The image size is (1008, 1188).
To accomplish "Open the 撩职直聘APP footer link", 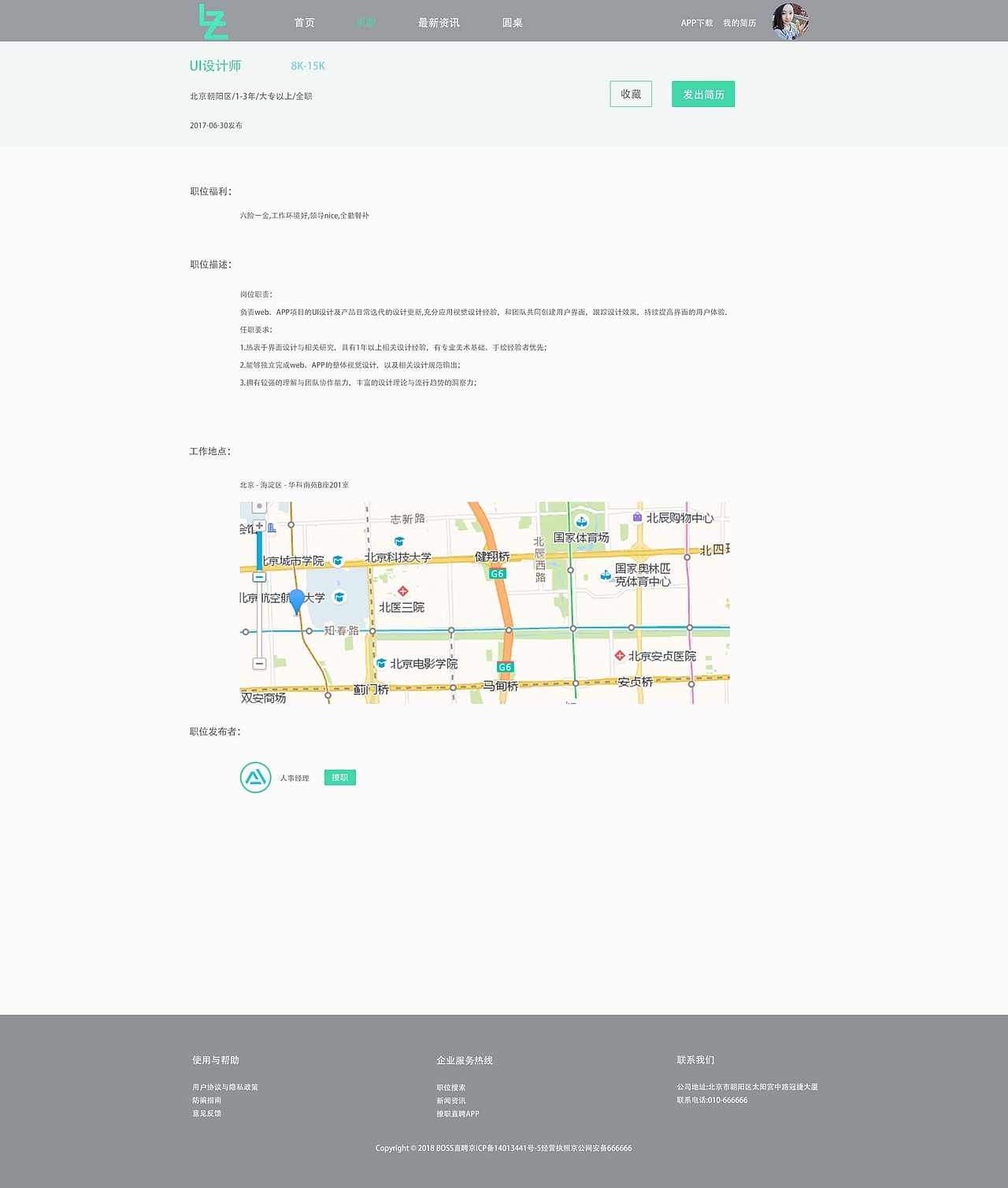I will tap(458, 1113).
